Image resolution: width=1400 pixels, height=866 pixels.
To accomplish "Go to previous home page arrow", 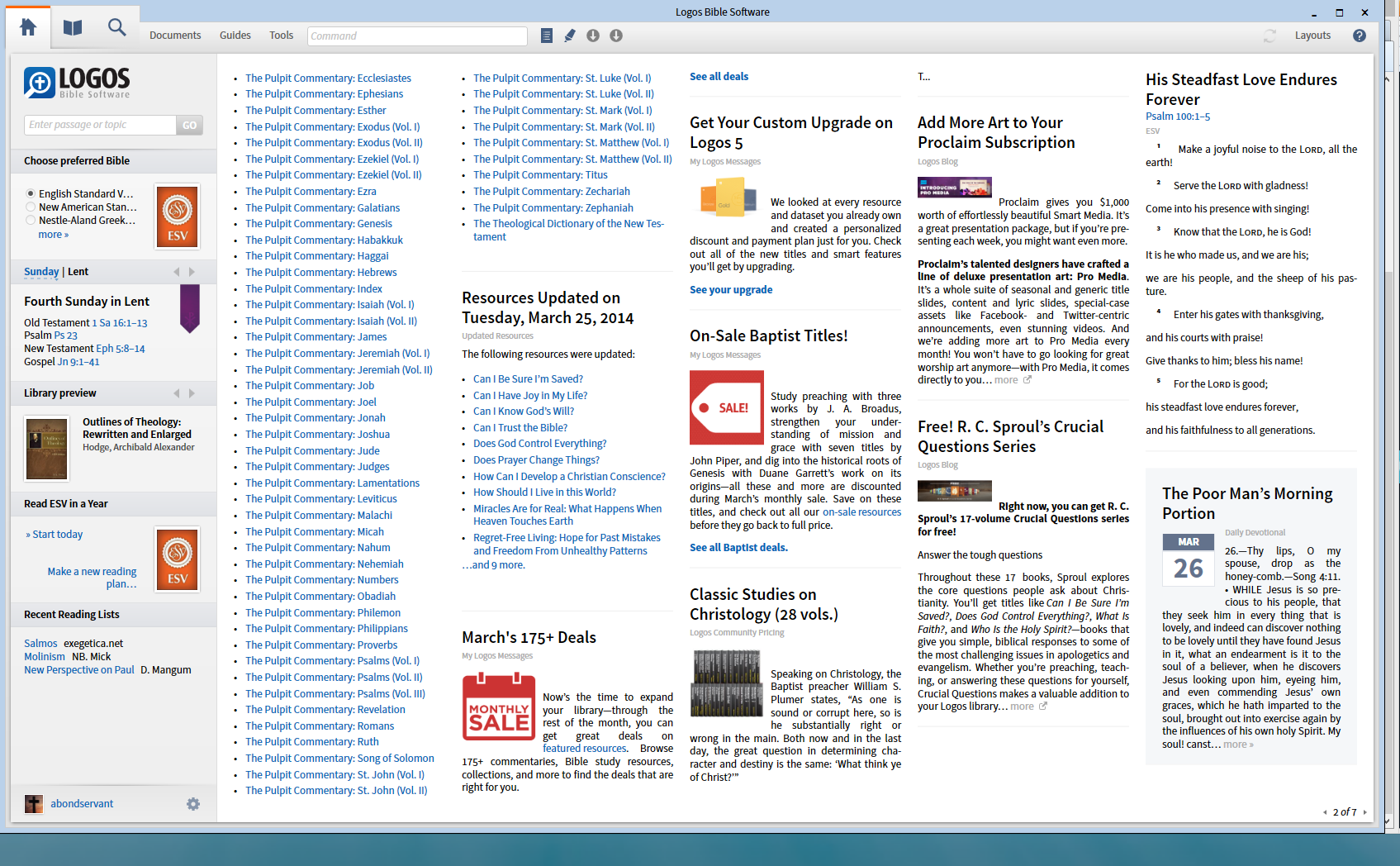I will tap(1325, 812).
